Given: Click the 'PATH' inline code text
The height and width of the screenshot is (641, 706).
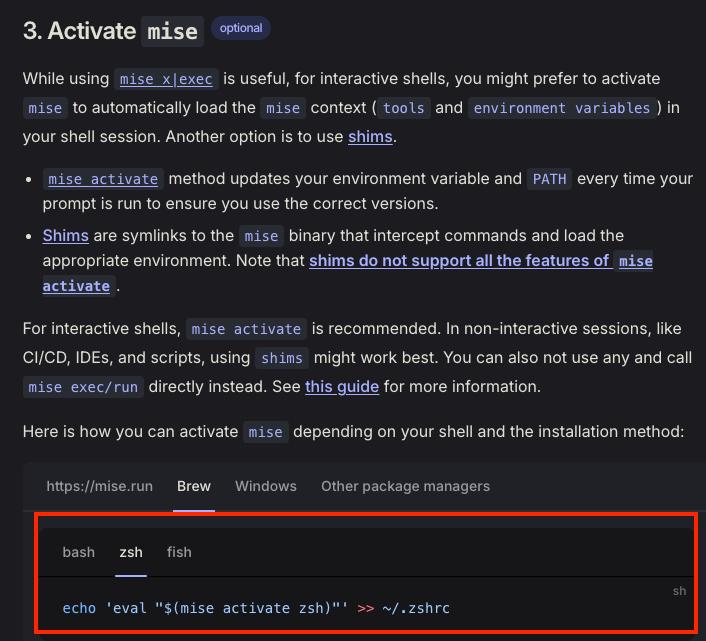Looking at the screenshot, I should (x=549, y=179).
